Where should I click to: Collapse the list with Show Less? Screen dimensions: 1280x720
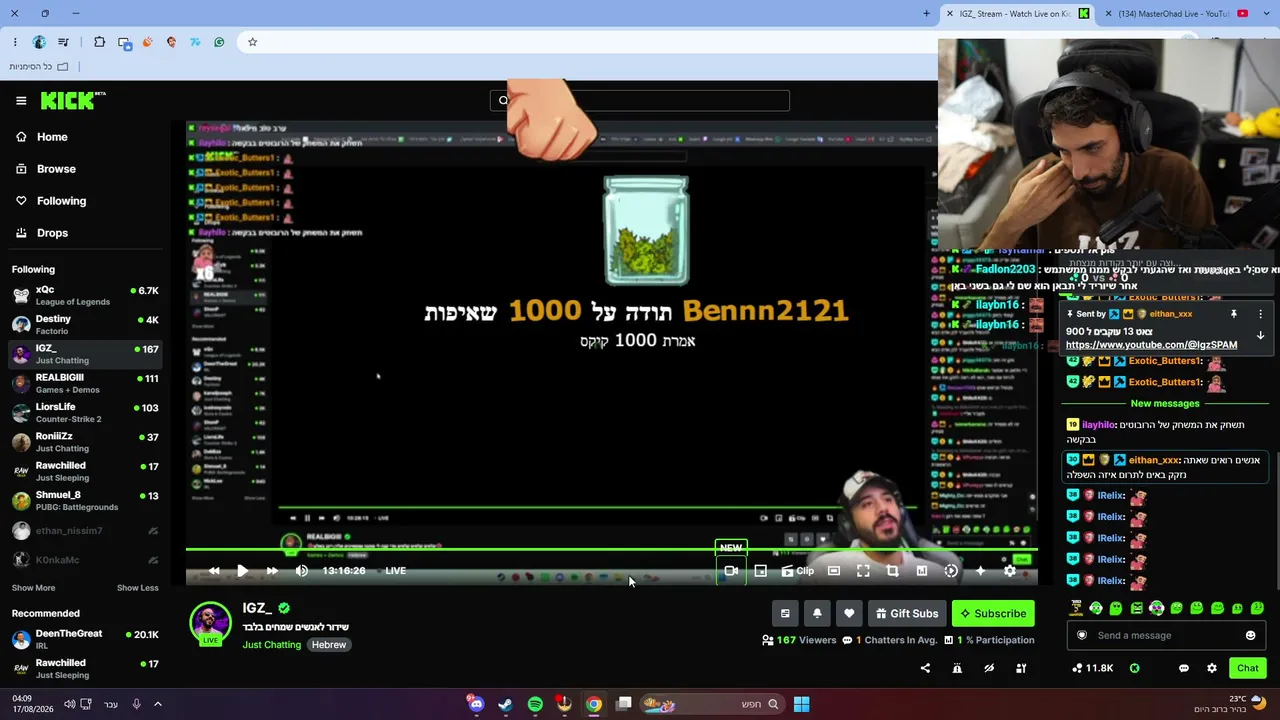138,588
